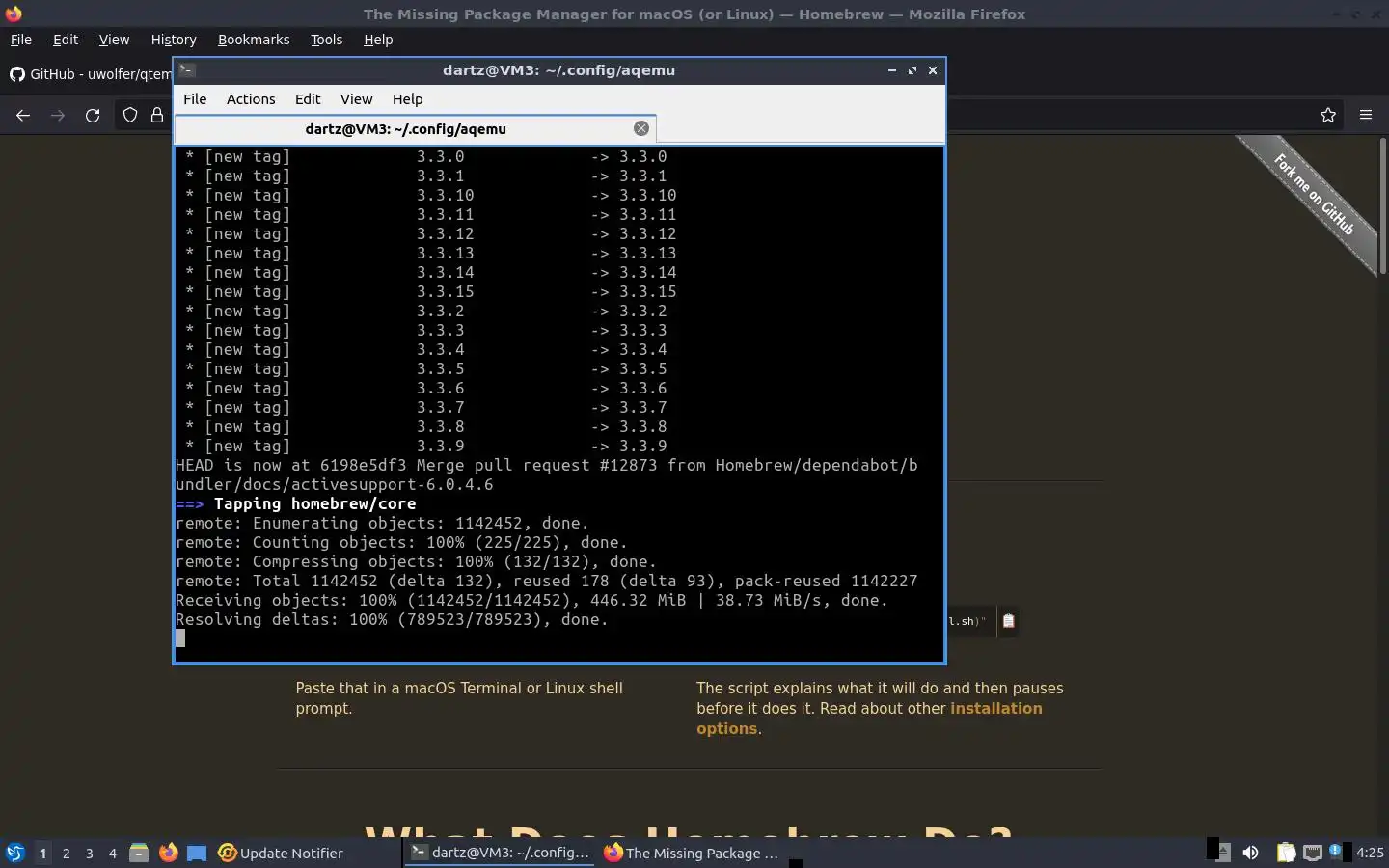
Task: Close the terminal window
Action: point(933,69)
